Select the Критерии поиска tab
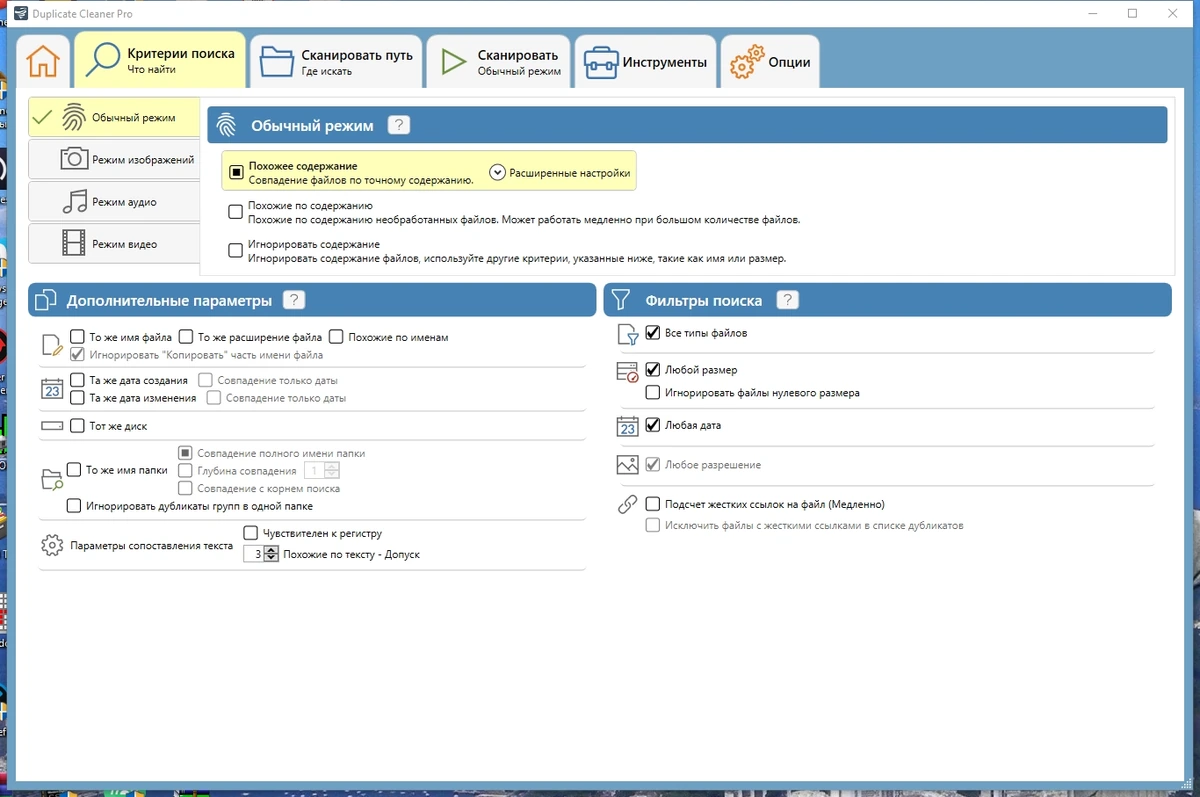The width and height of the screenshot is (1200, 797). 160,61
